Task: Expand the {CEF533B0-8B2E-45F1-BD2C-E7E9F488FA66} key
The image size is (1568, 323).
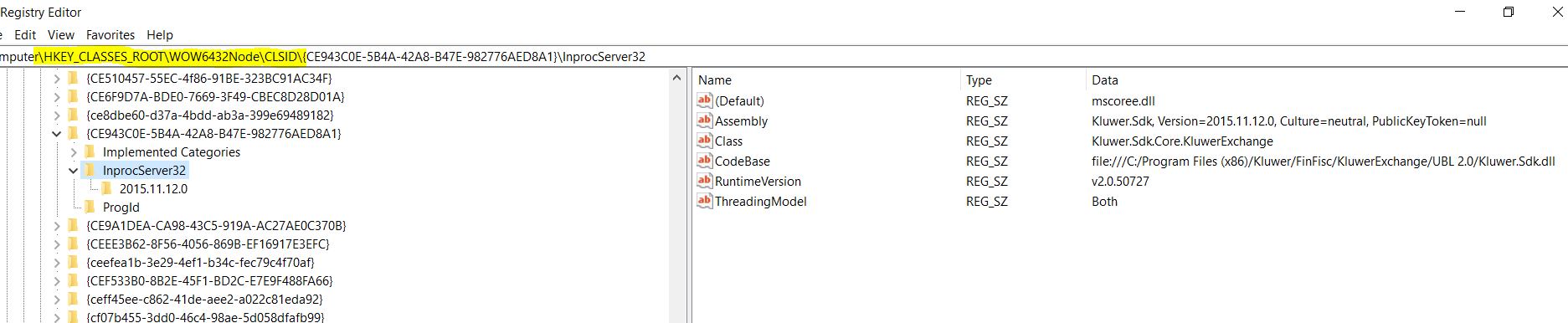Action: click(x=56, y=281)
